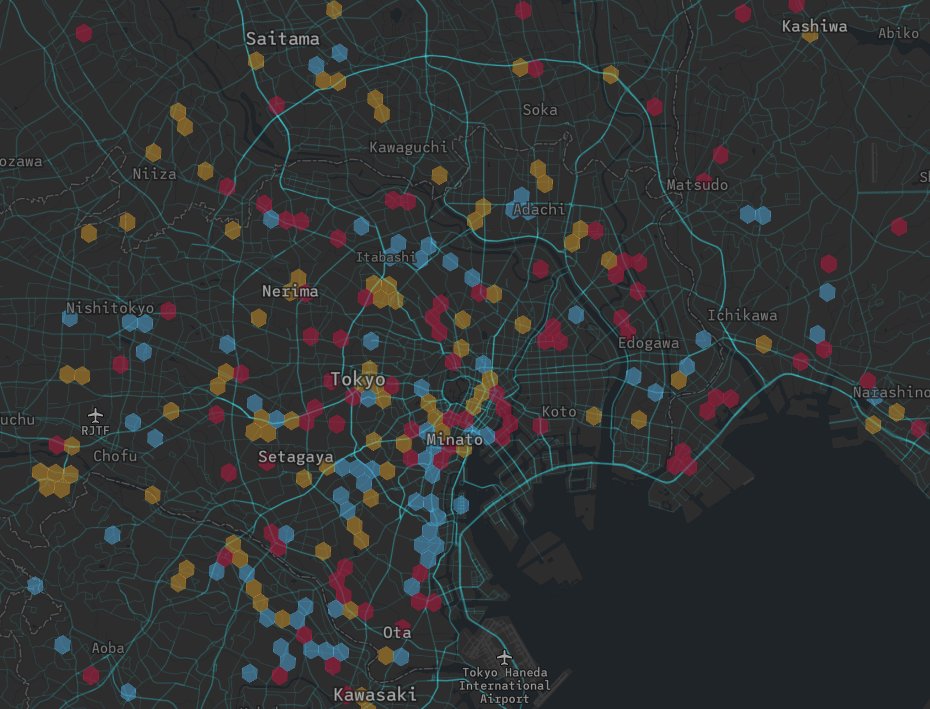Select the Kawasaki label

pos(375,695)
